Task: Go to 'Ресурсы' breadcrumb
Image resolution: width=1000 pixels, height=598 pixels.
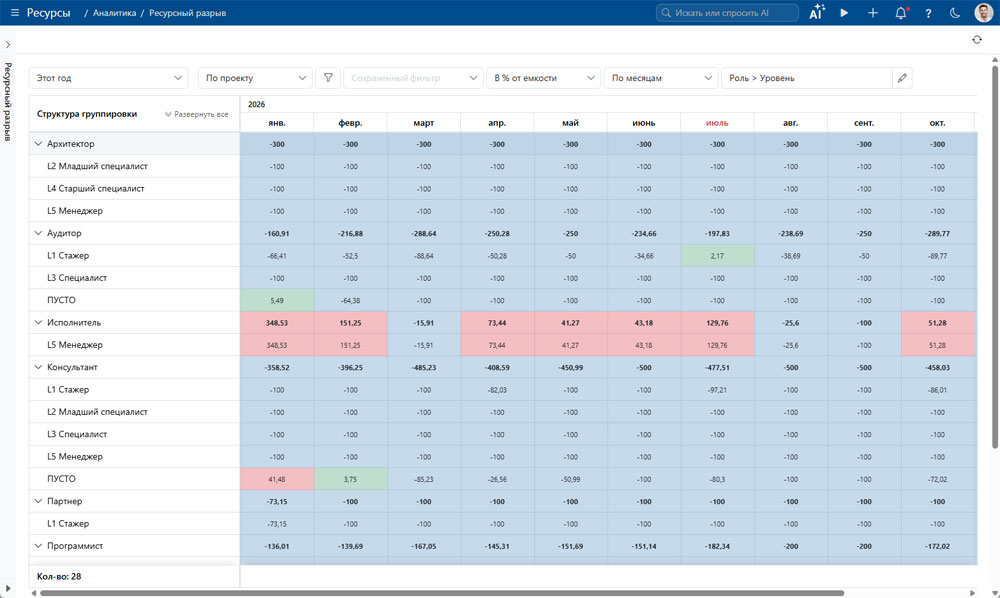Action: tap(48, 13)
